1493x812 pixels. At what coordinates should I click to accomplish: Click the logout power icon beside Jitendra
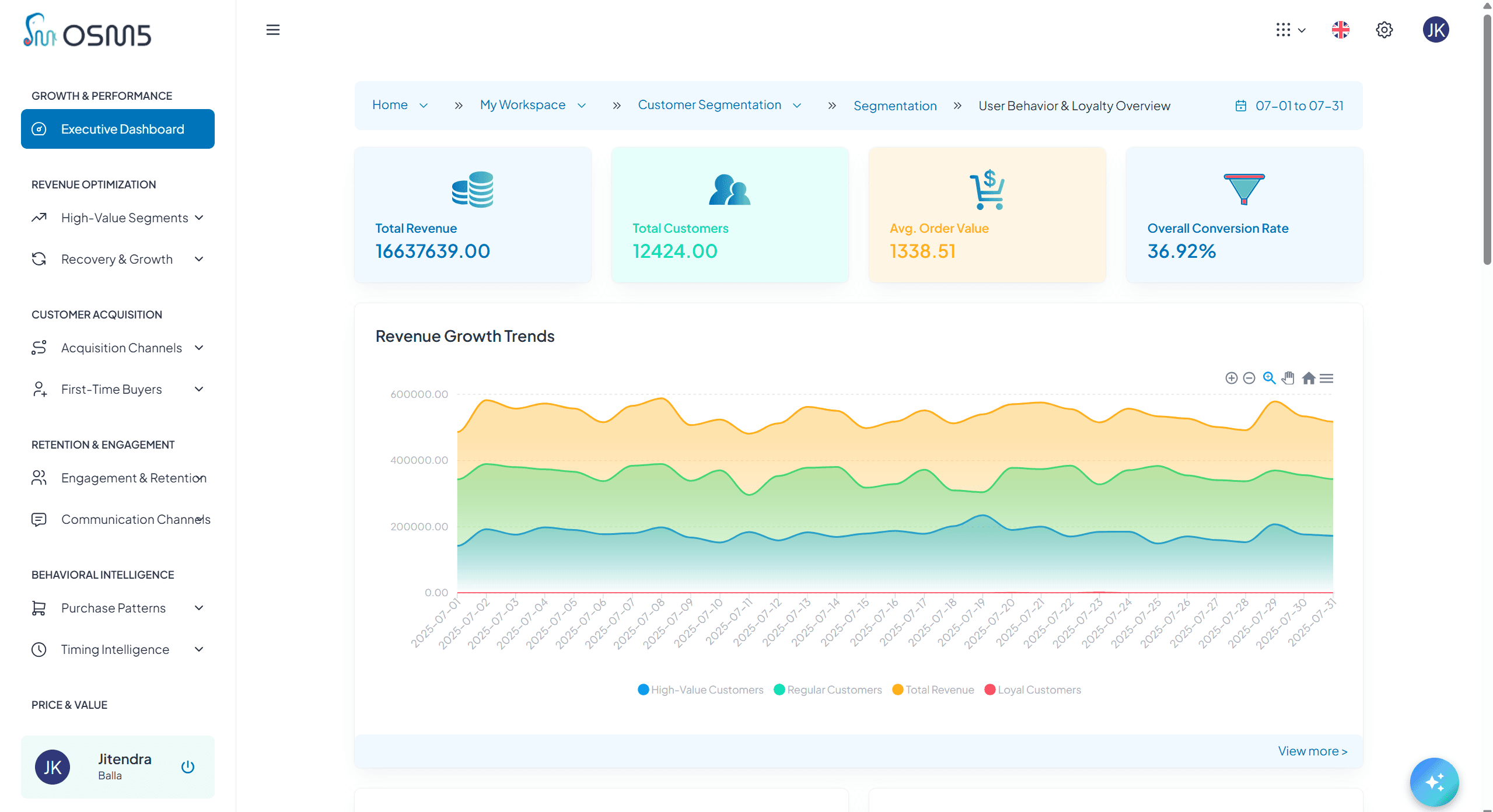click(x=187, y=766)
